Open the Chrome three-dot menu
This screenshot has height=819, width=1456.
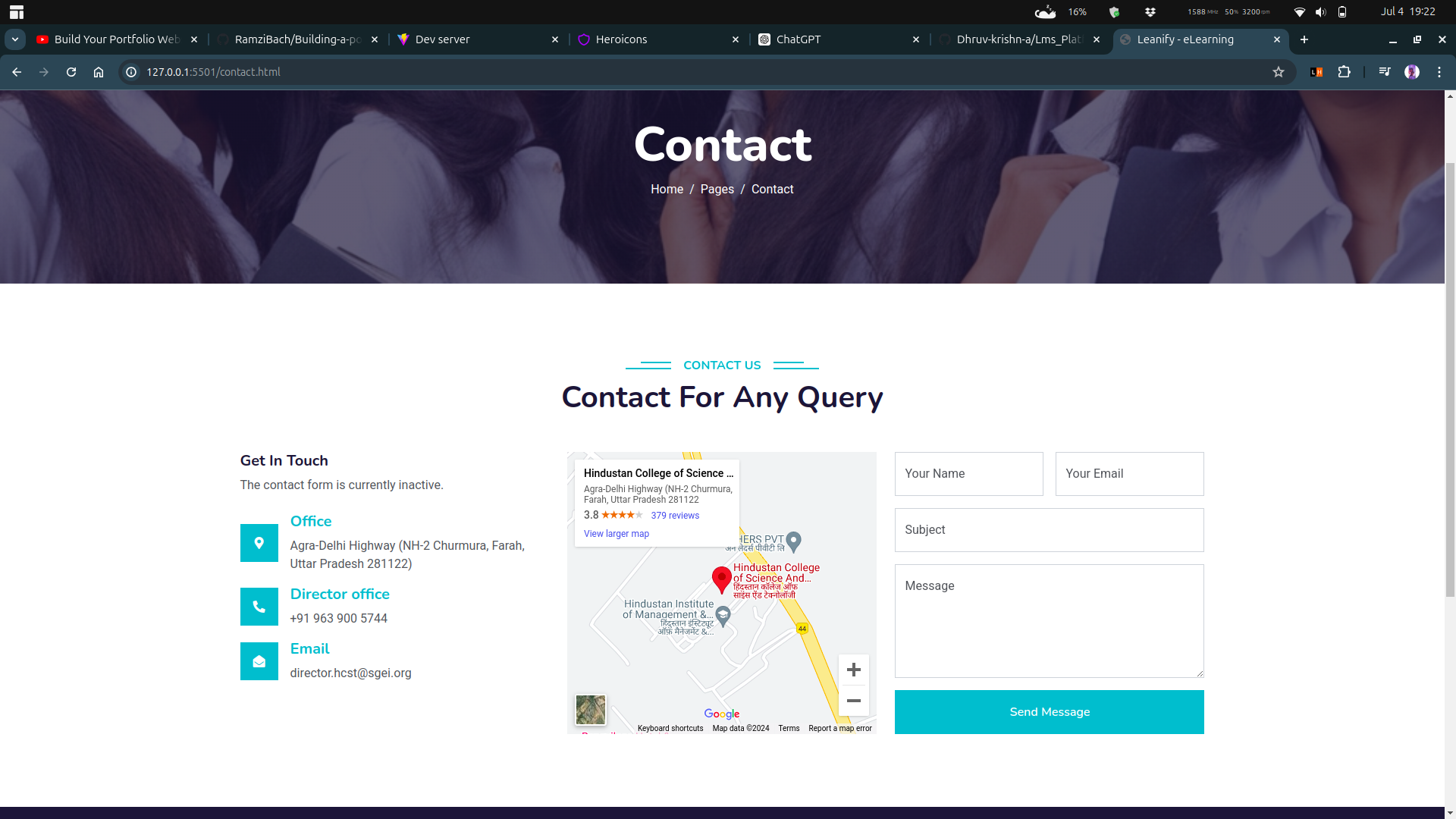coord(1439,72)
